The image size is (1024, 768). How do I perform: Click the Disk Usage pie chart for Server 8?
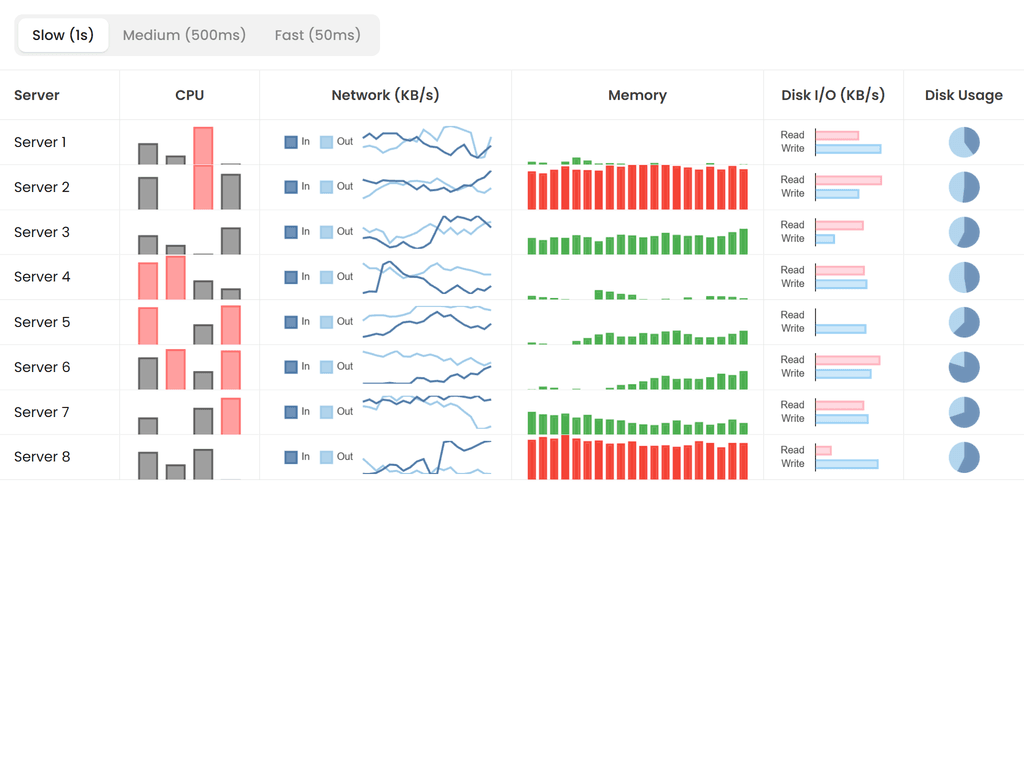click(963, 457)
